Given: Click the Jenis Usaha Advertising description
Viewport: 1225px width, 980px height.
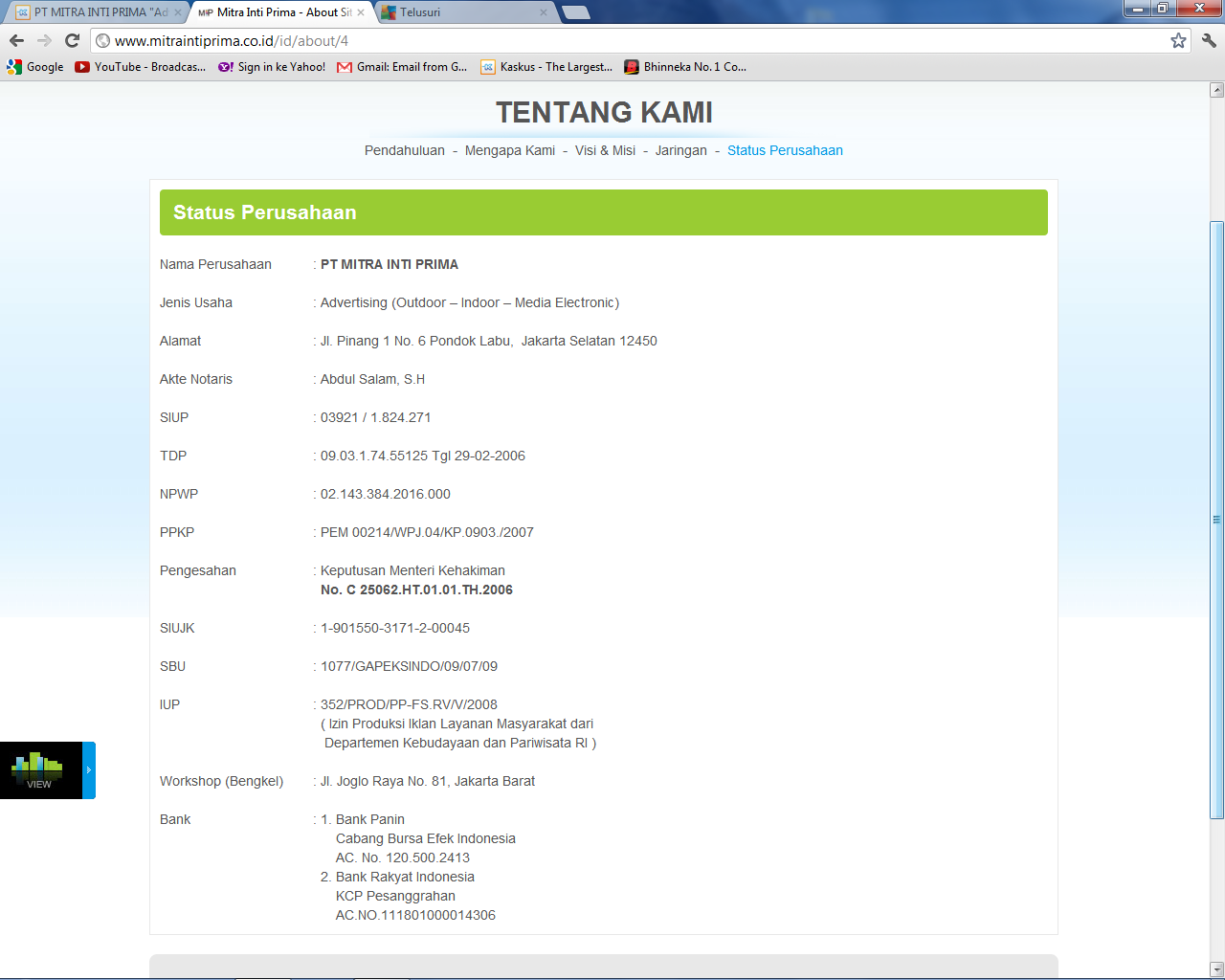Looking at the screenshot, I should (x=470, y=302).
